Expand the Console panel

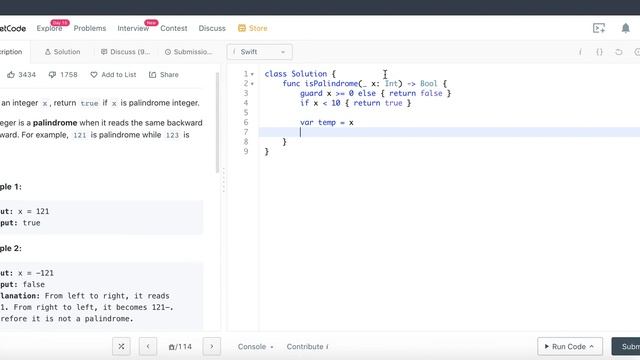pyautogui.click(x=256, y=347)
